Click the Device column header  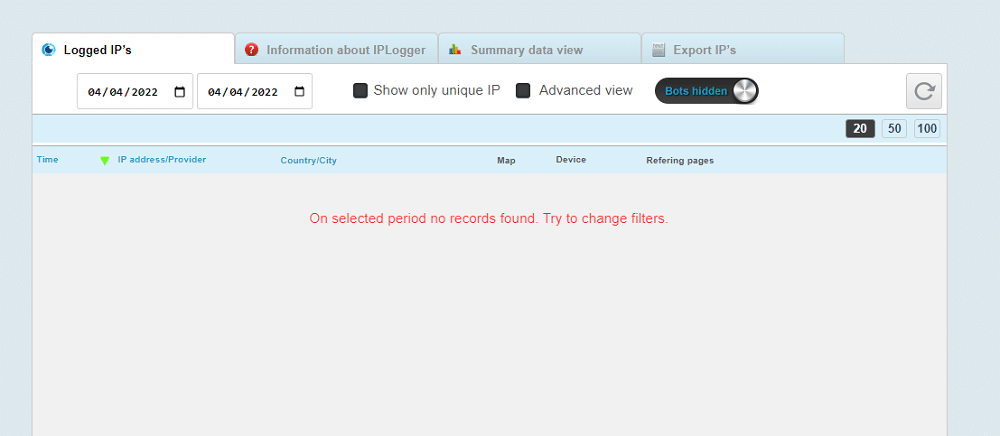pyautogui.click(x=571, y=159)
